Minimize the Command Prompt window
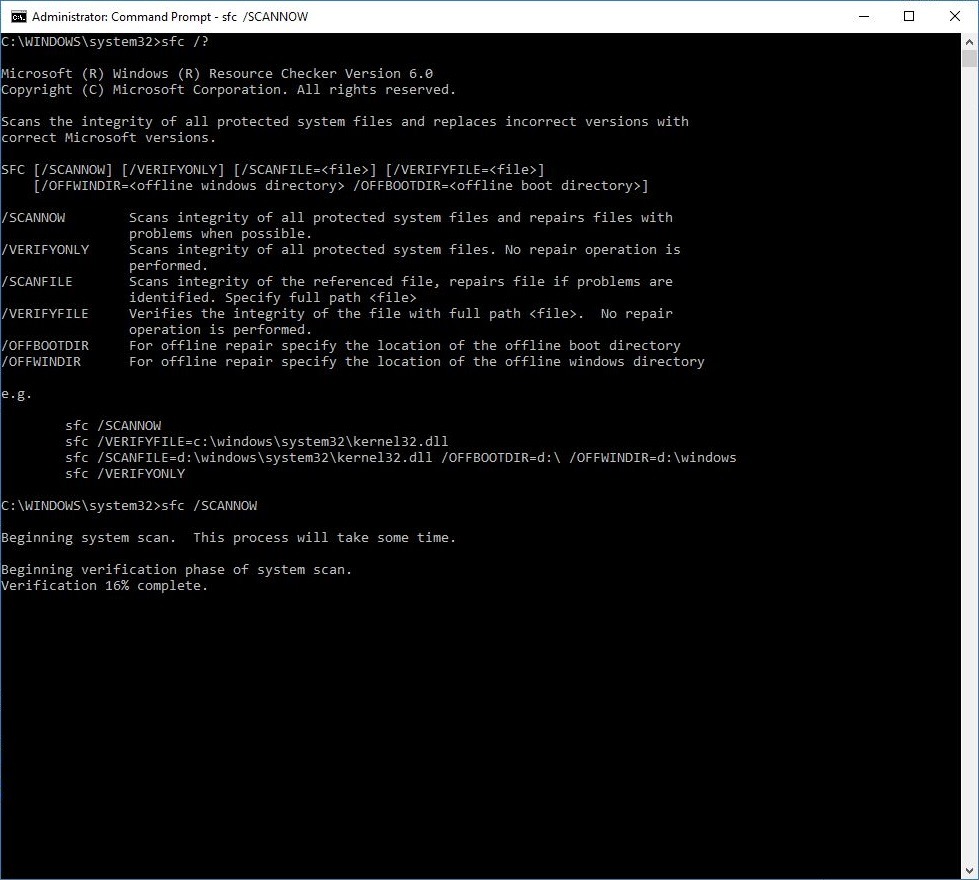The width and height of the screenshot is (979, 880). pos(864,17)
